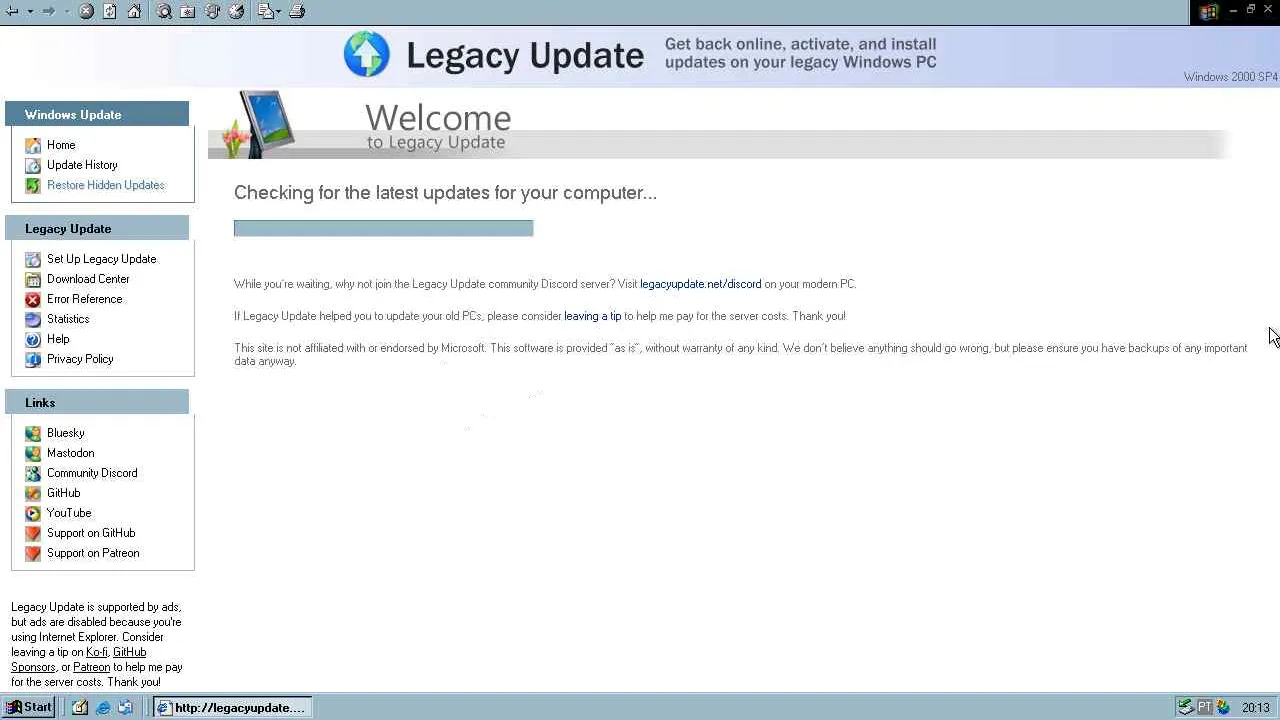Open the Favorites folder toolbar icon
1280x720 pixels.
tap(187, 11)
